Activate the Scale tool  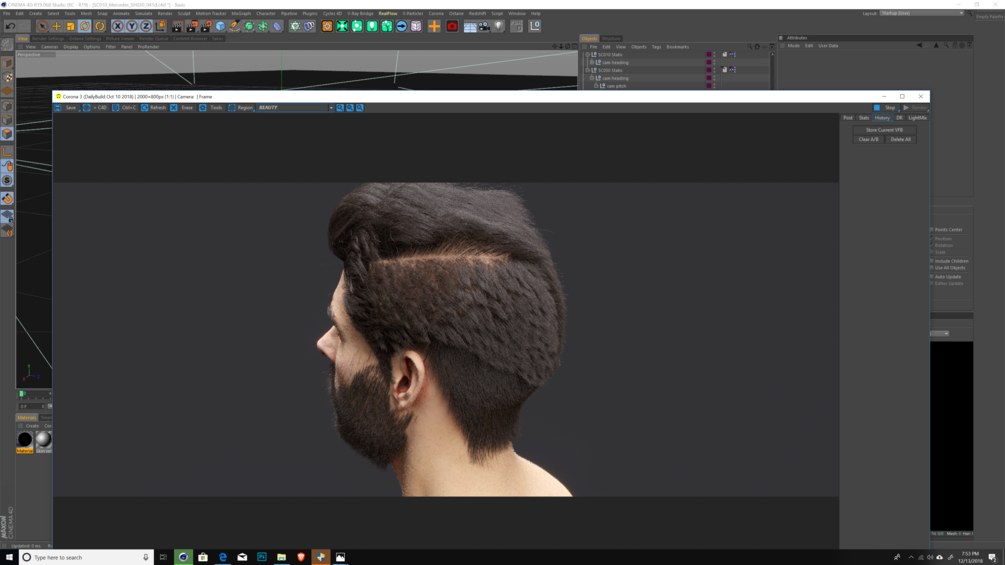[x=71, y=26]
